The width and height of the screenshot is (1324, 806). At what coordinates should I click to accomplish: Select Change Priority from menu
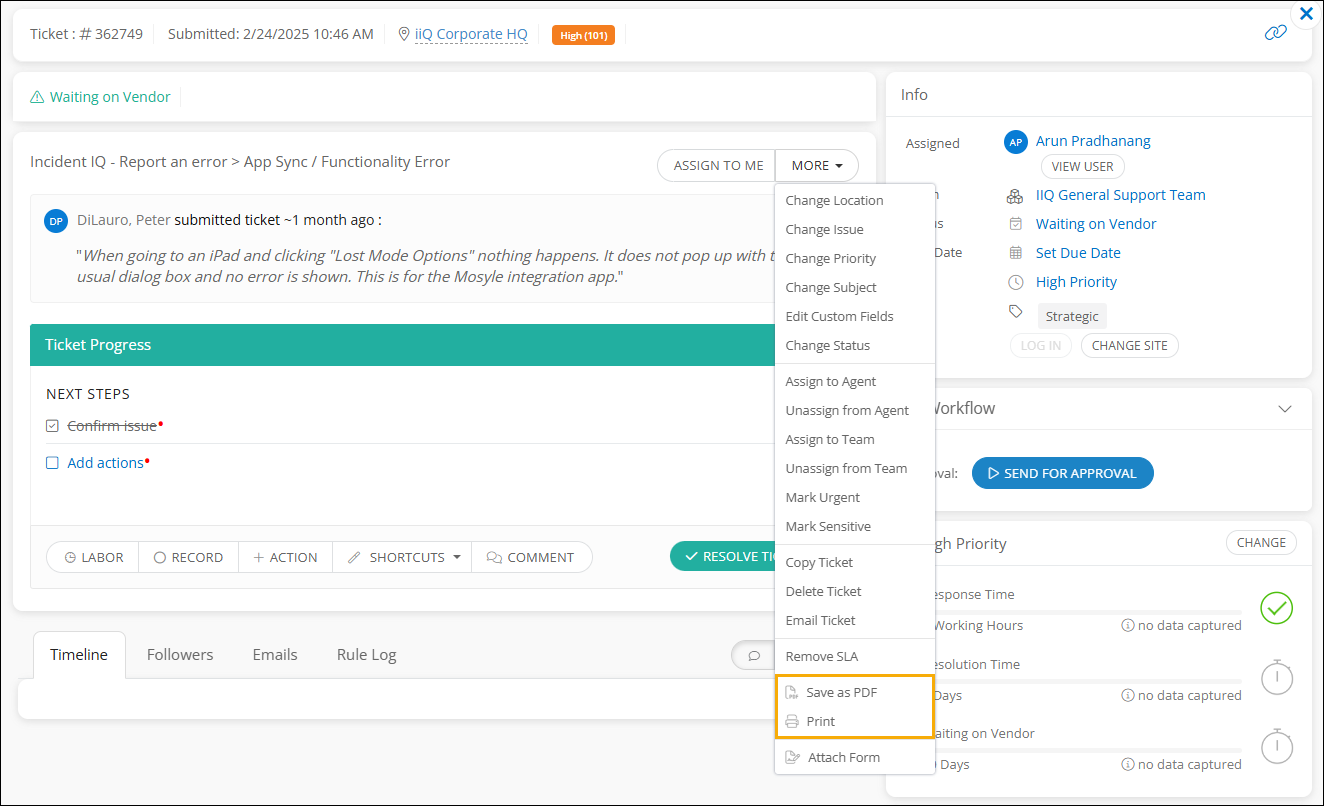tap(830, 258)
